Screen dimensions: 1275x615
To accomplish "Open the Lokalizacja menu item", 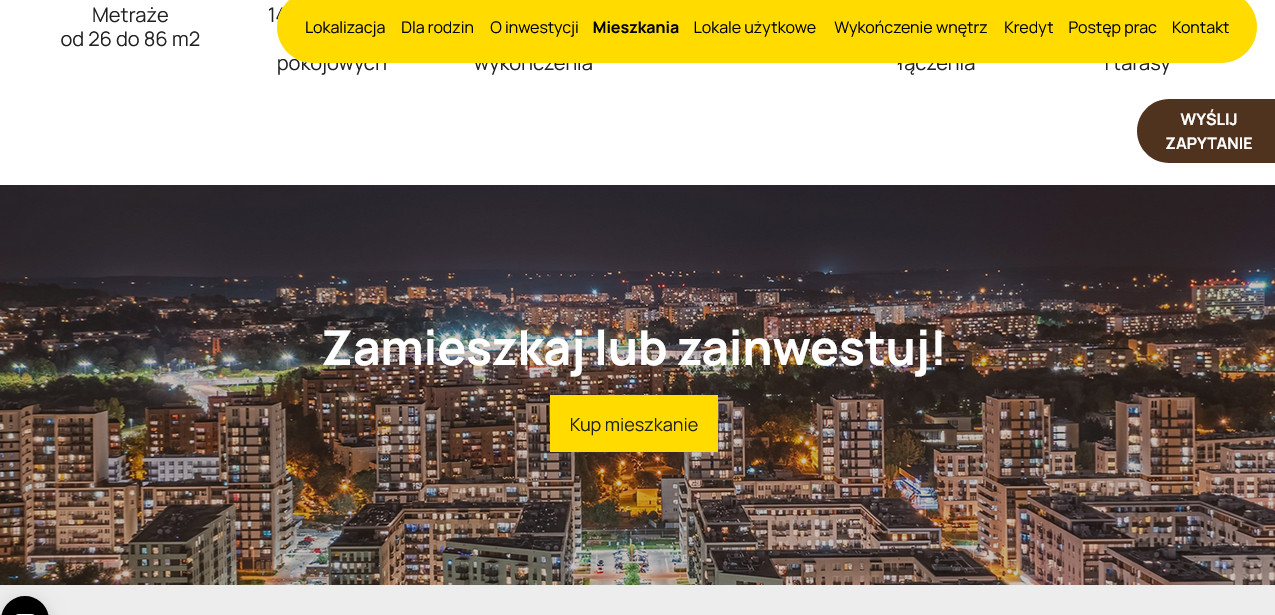I will (345, 27).
